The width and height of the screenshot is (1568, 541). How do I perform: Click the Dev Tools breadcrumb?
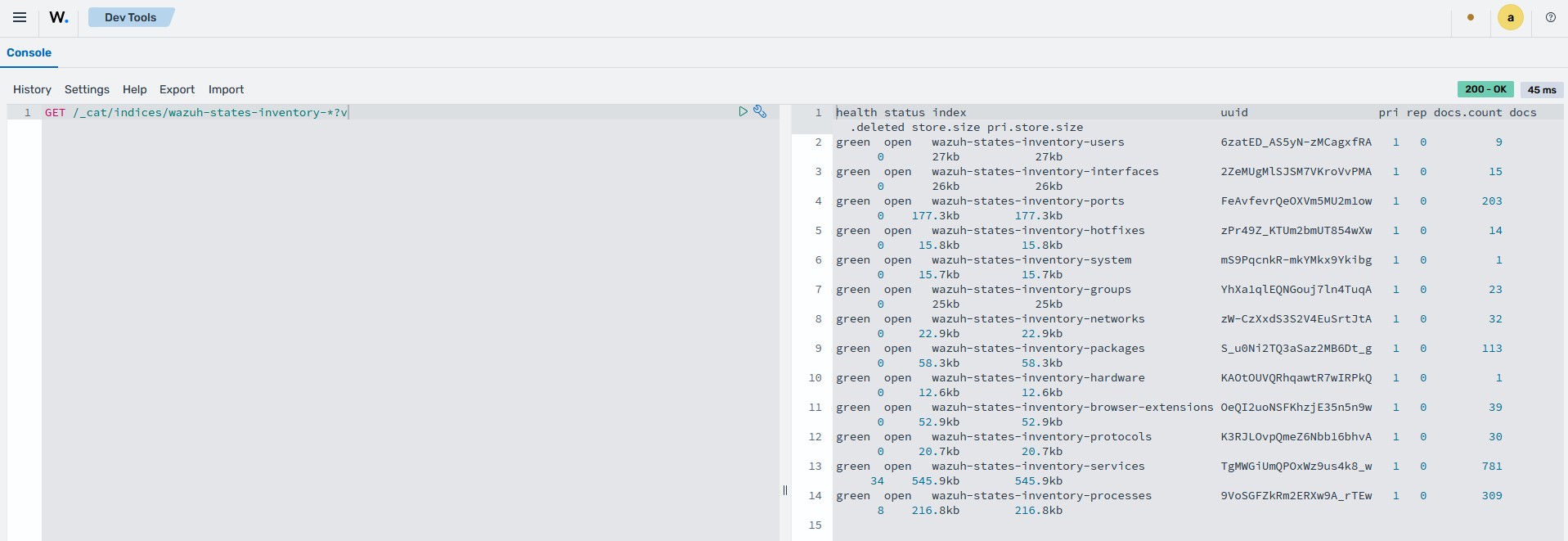130,17
